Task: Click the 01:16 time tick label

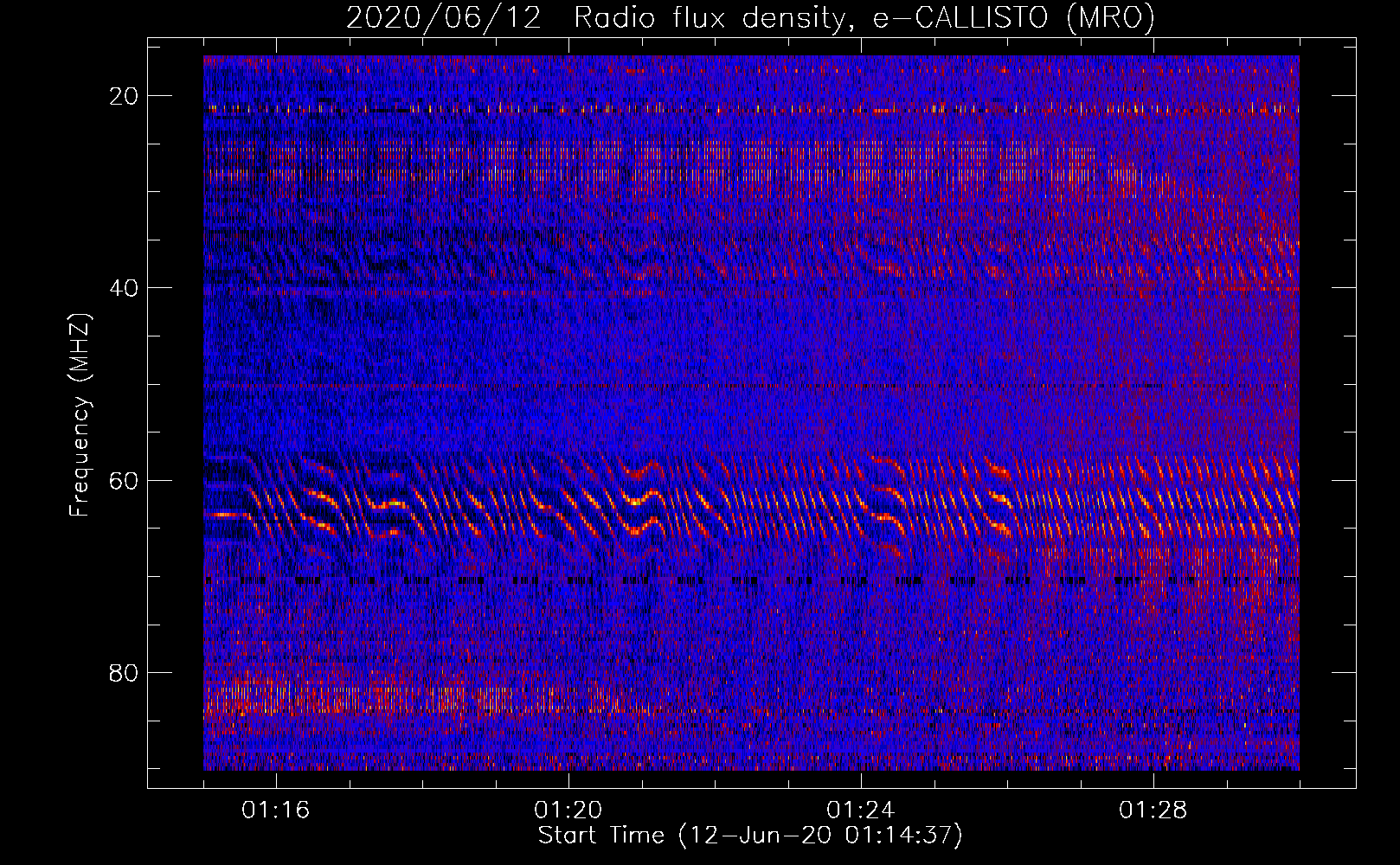Action: [x=276, y=811]
